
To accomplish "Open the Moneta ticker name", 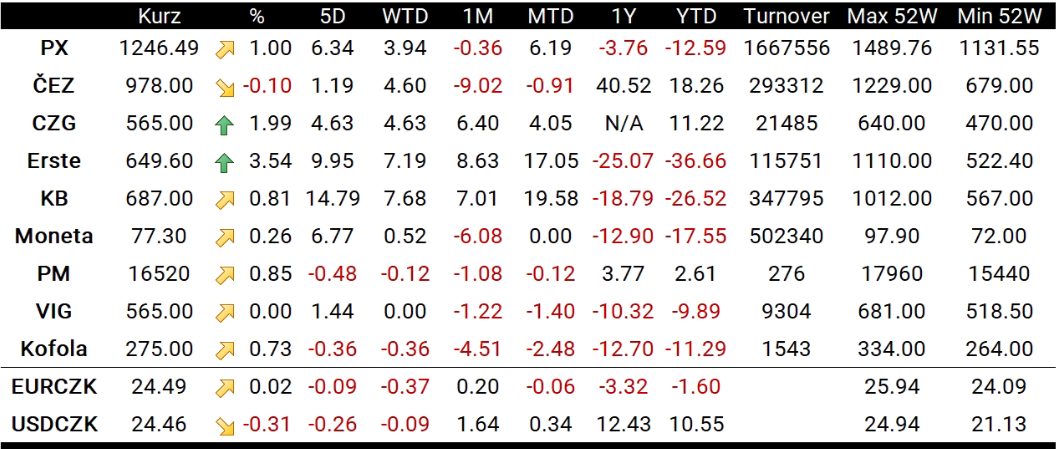I will click(55, 237).
